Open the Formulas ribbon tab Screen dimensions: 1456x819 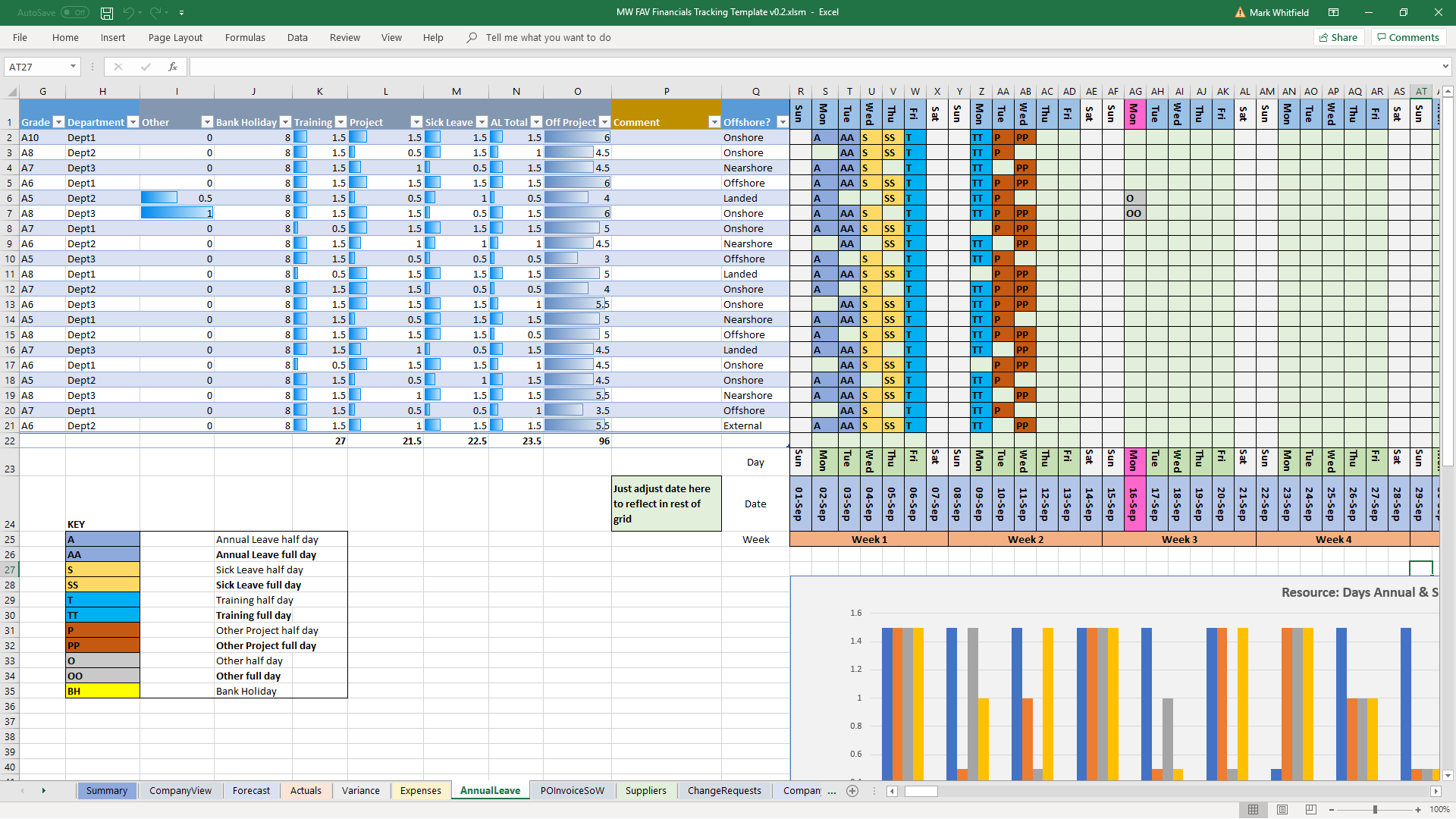245,37
